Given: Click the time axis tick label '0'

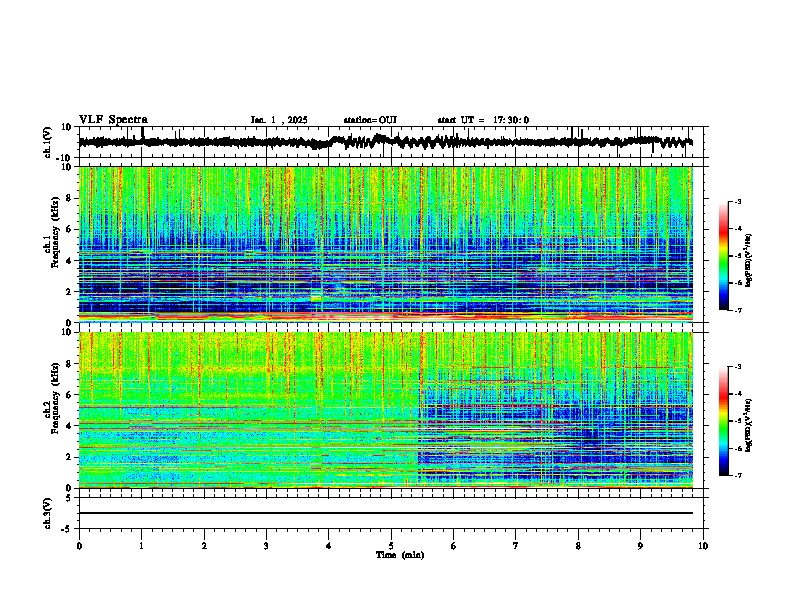Looking at the screenshot, I should click(79, 546).
